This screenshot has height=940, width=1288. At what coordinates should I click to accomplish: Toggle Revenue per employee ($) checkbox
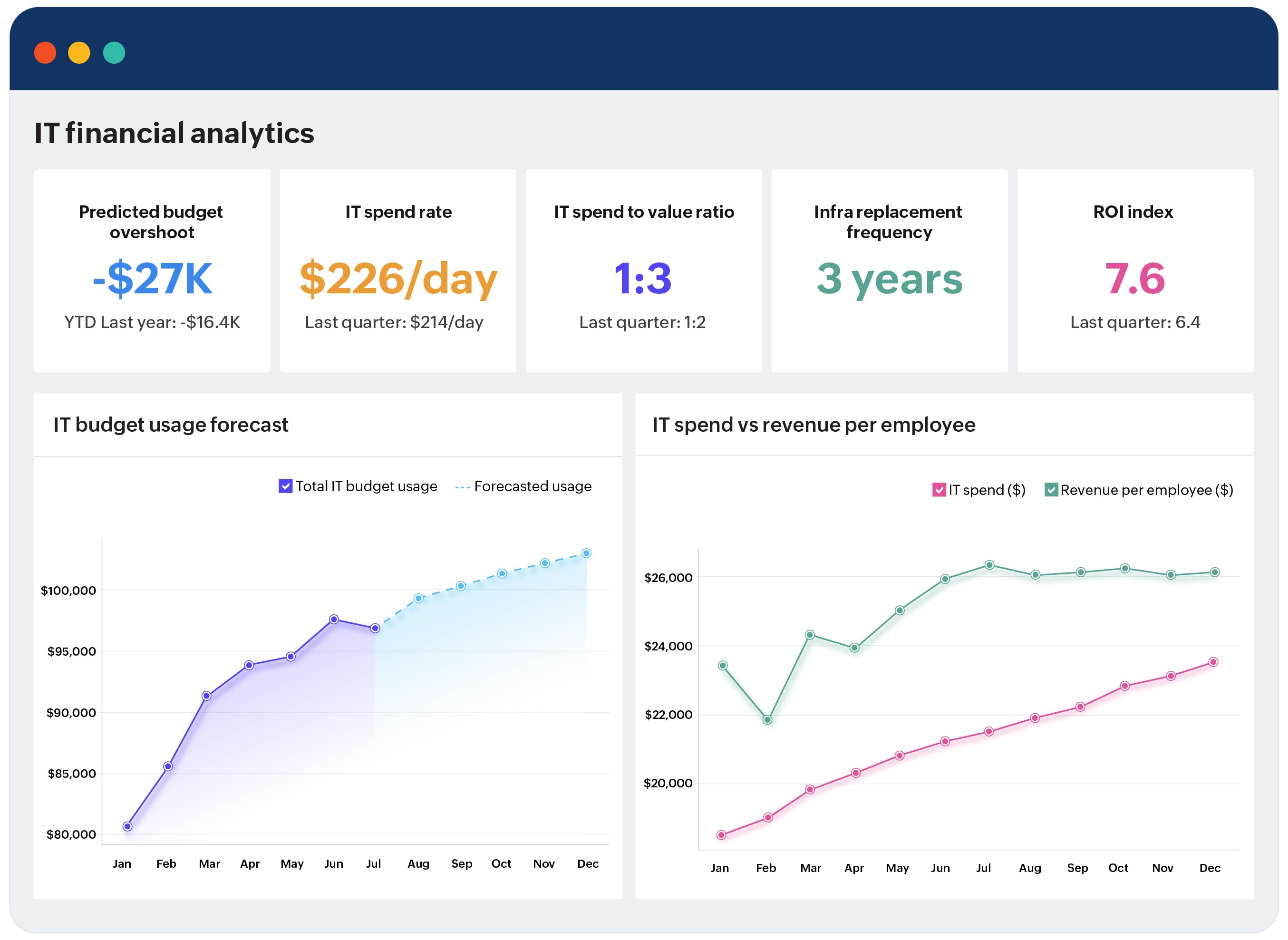coord(1050,490)
